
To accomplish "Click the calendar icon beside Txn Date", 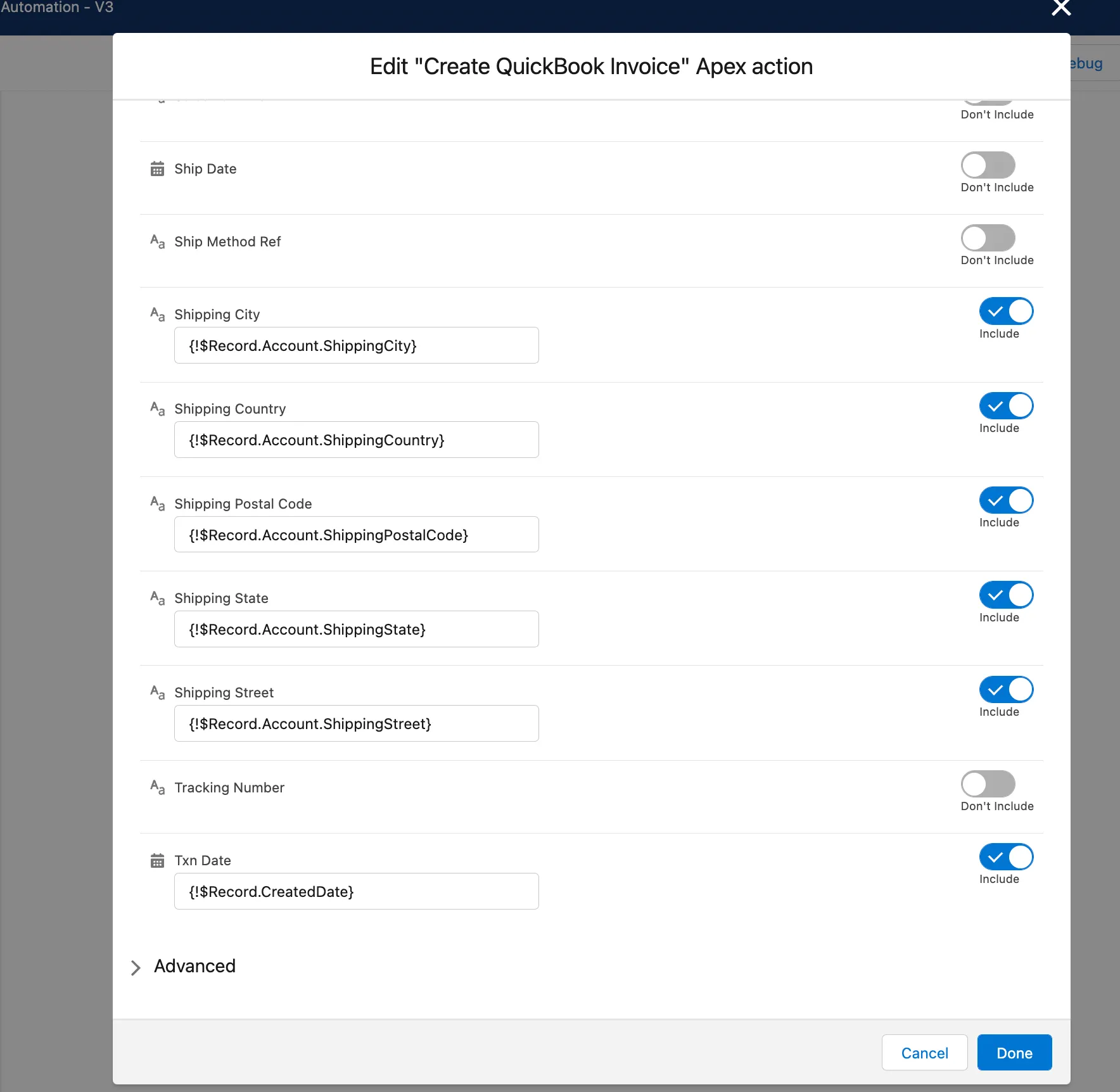I will pos(157,861).
